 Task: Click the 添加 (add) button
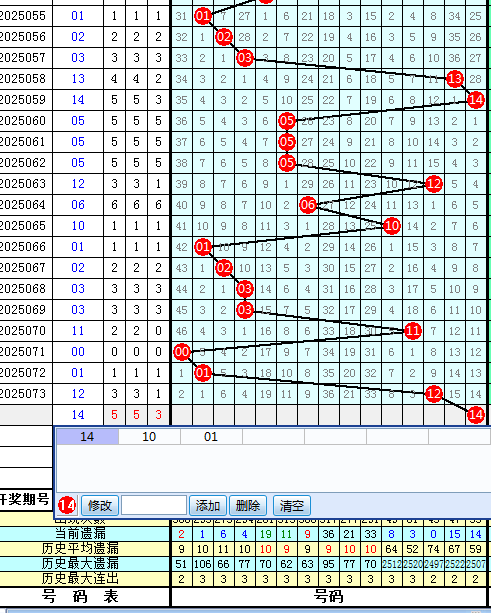point(208,505)
